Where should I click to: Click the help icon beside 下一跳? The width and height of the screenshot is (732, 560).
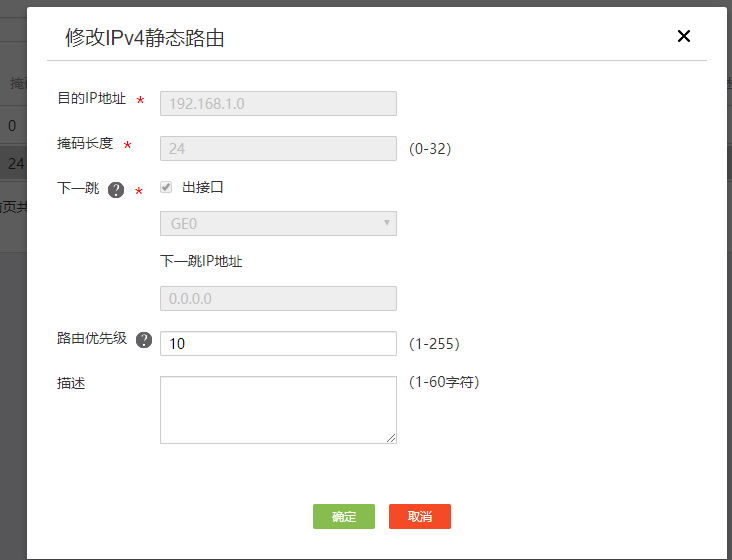pos(116,190)
